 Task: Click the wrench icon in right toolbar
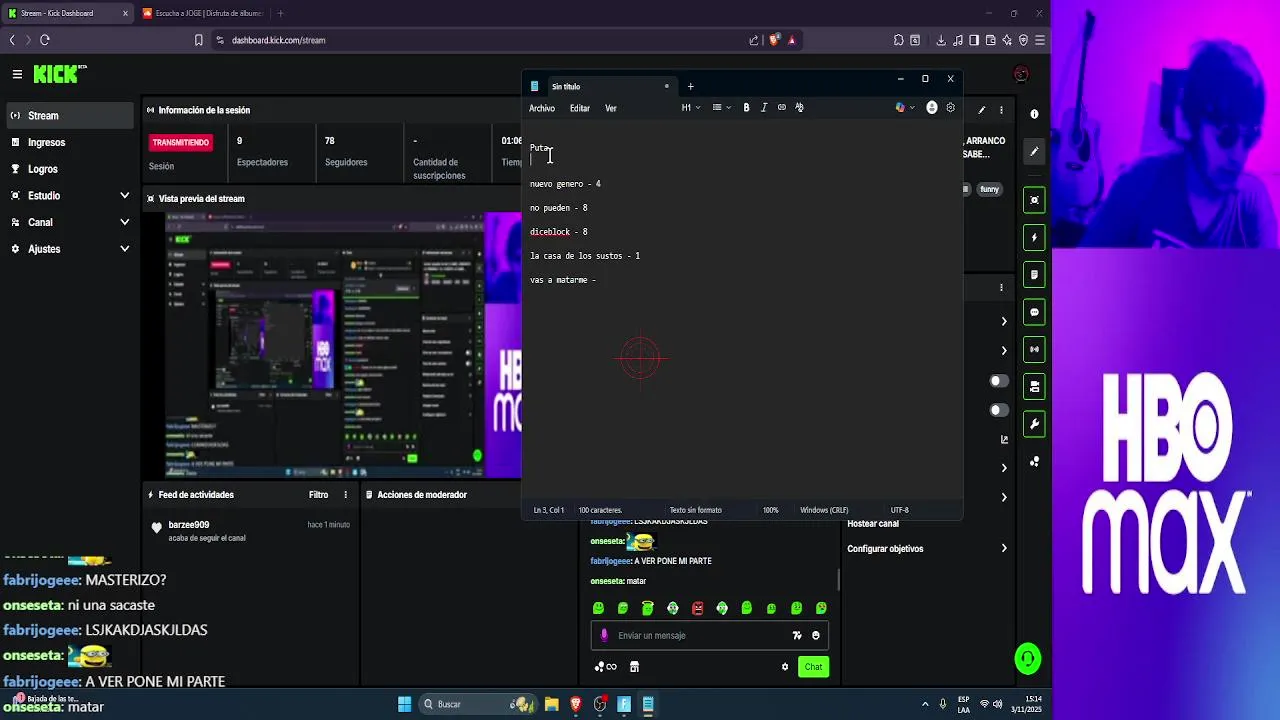[x=1035, y=424]
